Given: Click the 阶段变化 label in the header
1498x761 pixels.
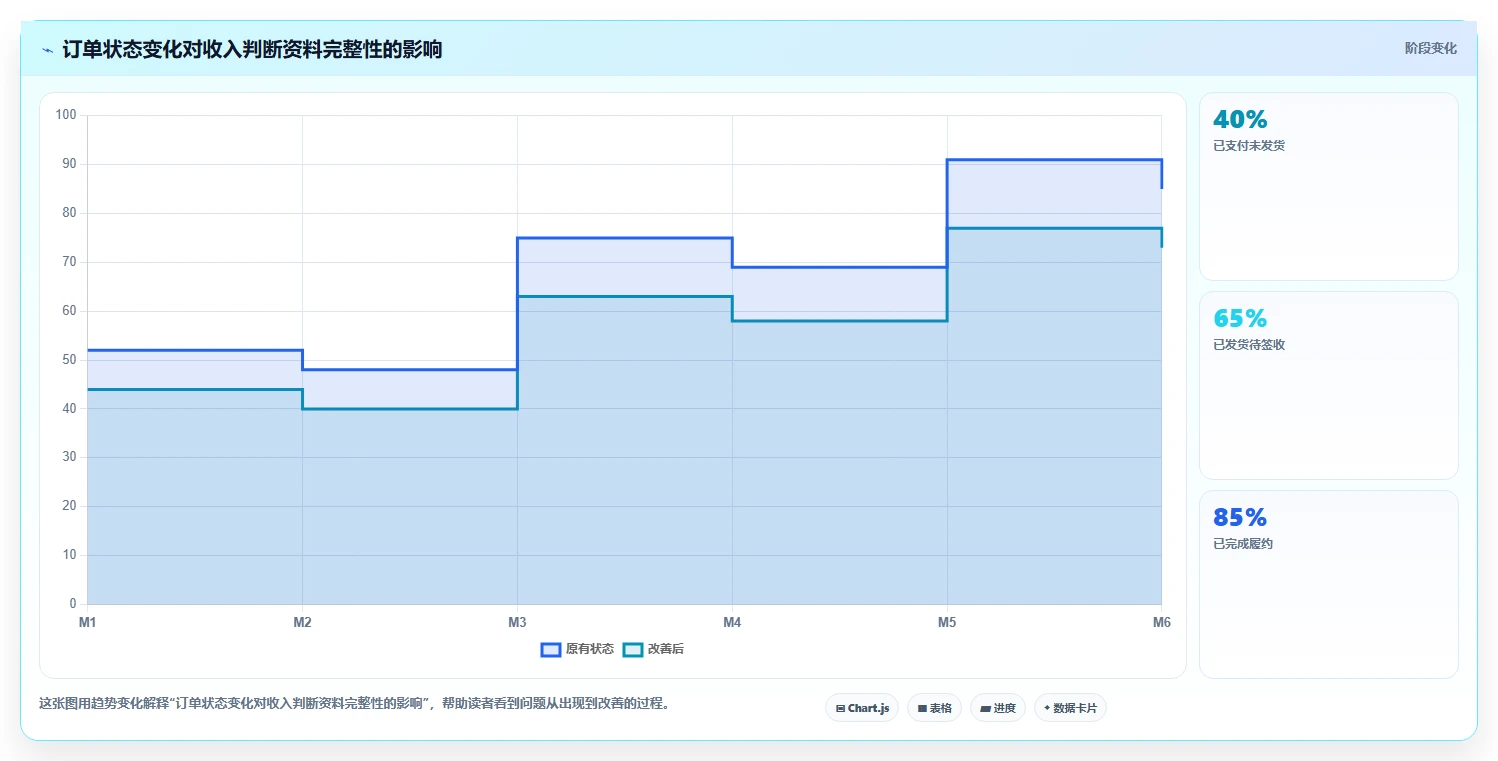Looking at the screenshot, I should [1430, 48].
